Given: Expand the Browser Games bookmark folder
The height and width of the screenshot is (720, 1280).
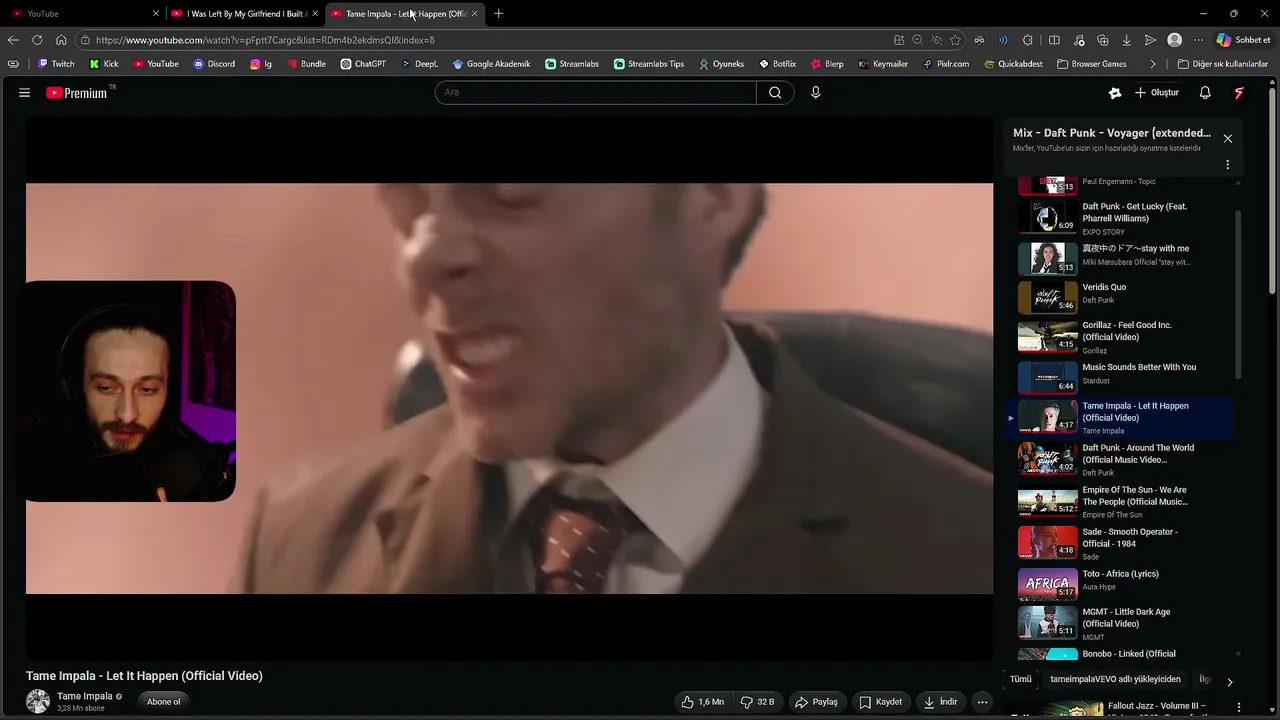Looking at the screenshot, I should pos(1091,64).
